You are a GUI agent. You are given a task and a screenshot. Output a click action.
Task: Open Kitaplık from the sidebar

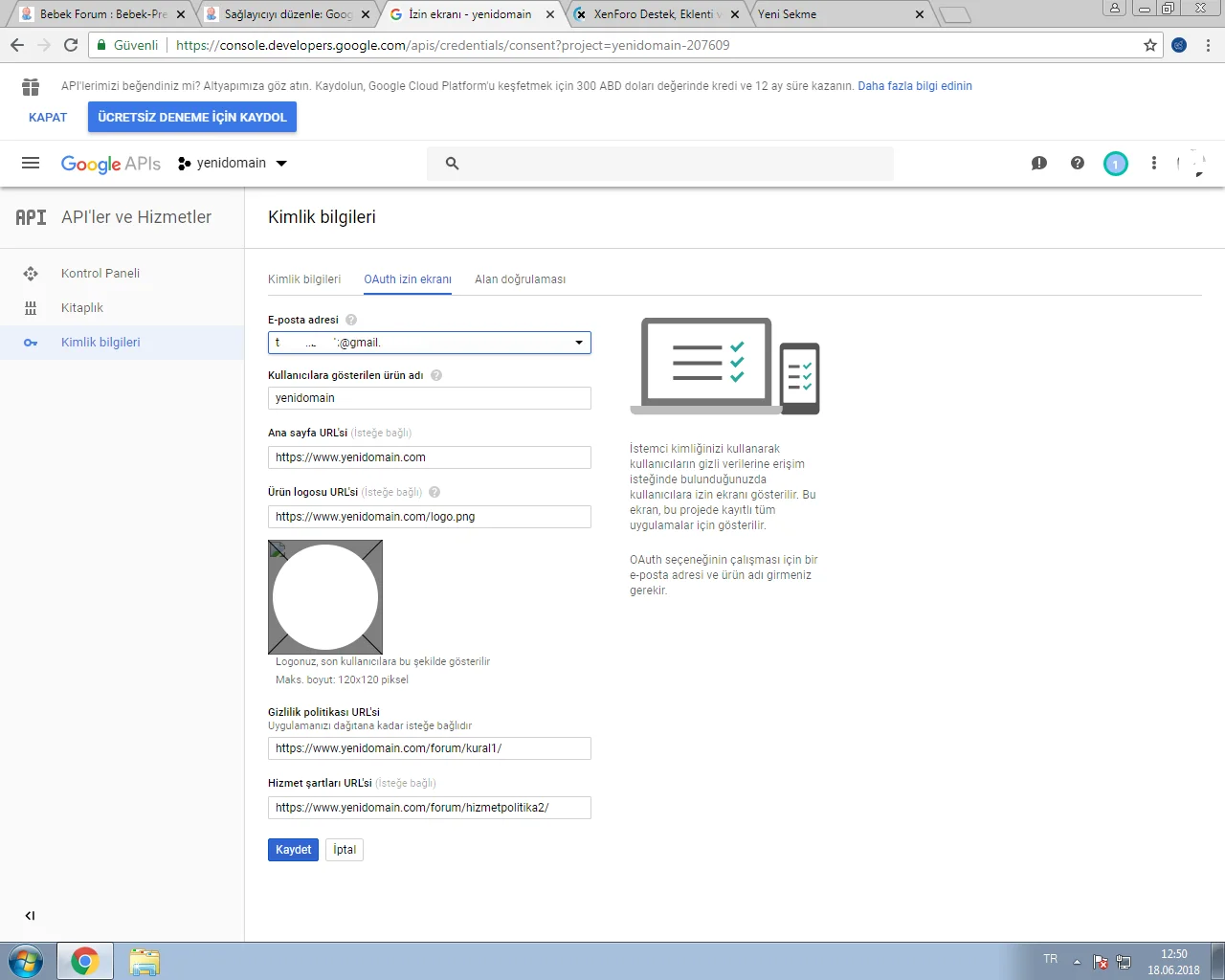click(x=79, y=307)
